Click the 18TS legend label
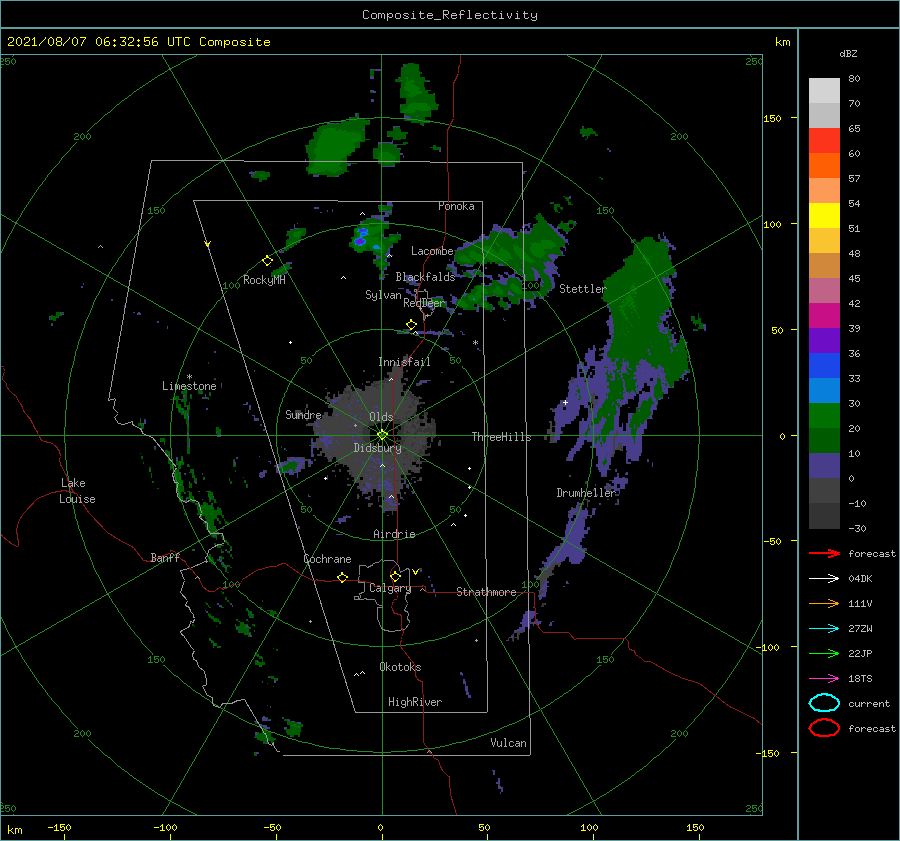The width and height of the screenshot is (900, 841). point(860,679)
